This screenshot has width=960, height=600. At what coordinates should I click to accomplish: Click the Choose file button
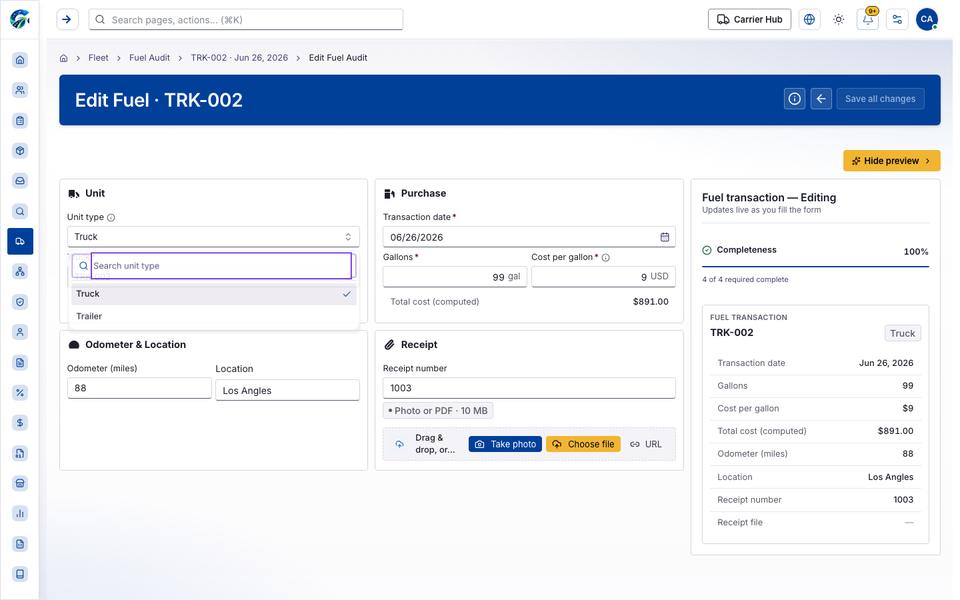[583, 444]
